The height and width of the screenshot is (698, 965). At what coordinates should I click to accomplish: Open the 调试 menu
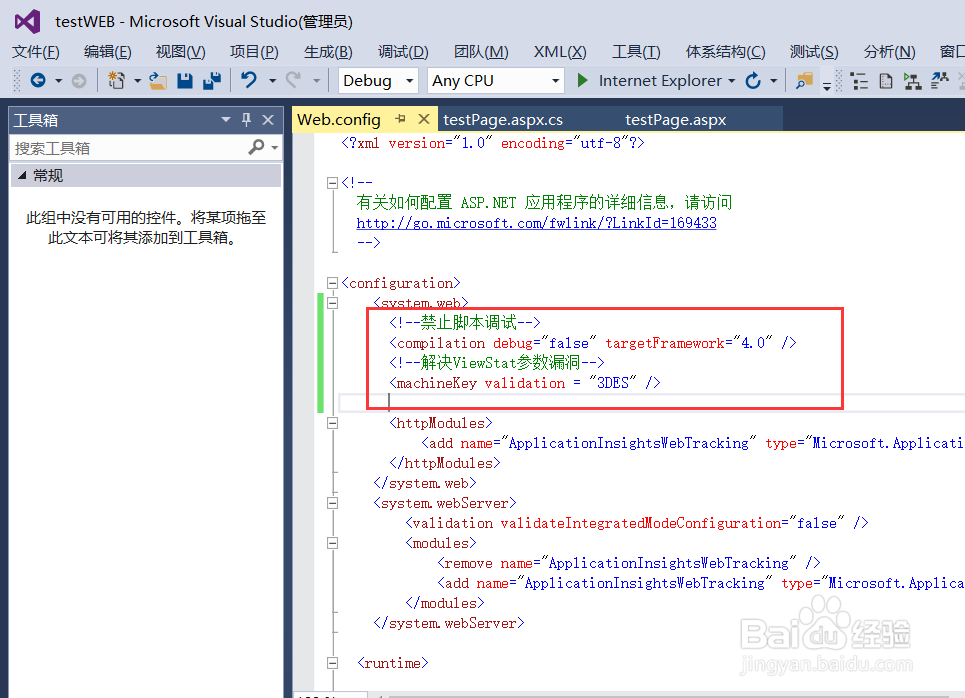point(404,51)
